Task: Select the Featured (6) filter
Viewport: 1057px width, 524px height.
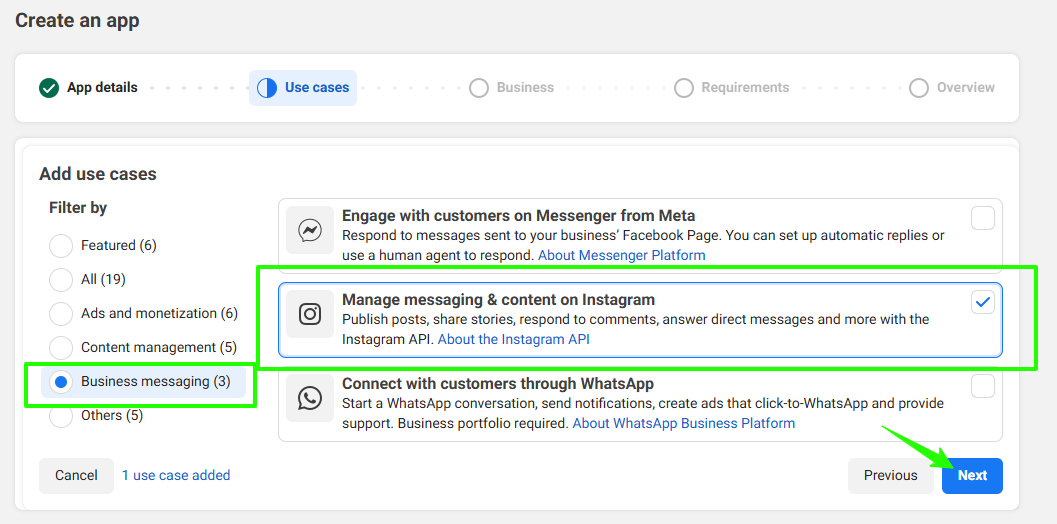Action: [x=61, y=246]
